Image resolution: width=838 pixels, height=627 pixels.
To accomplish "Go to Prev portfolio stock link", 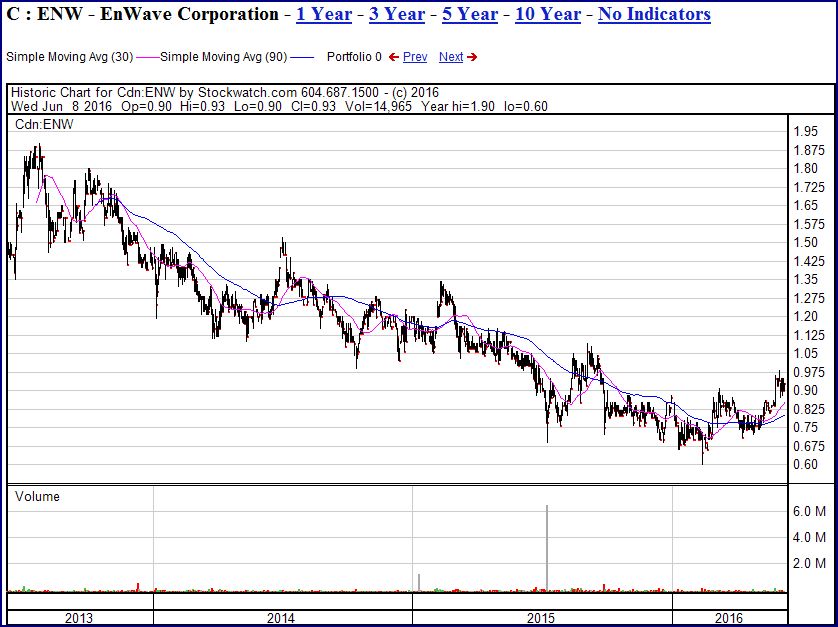I will [x=415, y=57].
